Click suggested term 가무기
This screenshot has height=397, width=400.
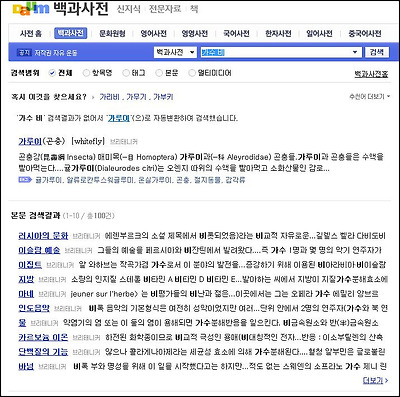[136, 97]
